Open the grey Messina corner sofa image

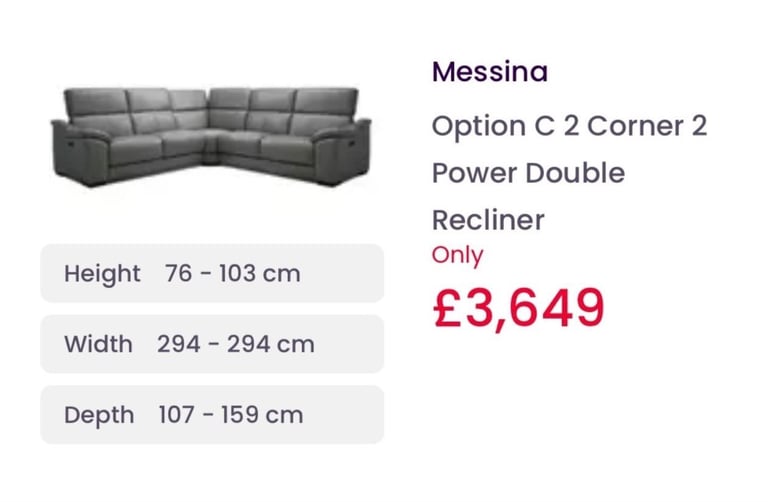point(212,137)
